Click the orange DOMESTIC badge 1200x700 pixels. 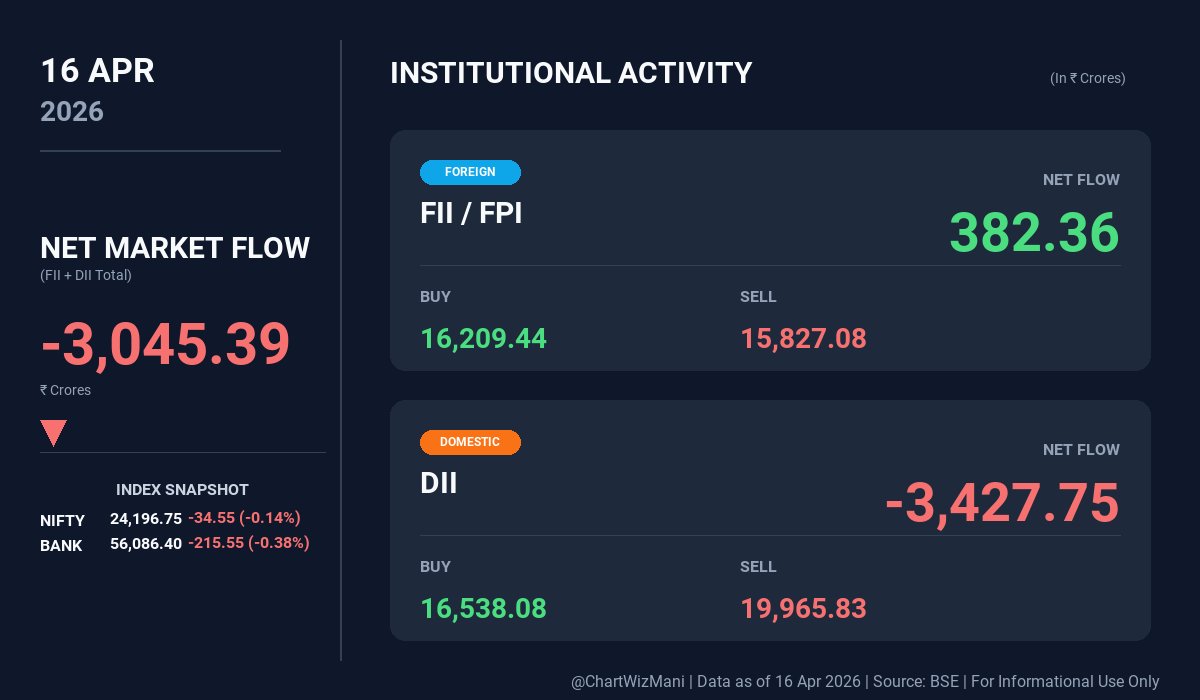point(470,442)
